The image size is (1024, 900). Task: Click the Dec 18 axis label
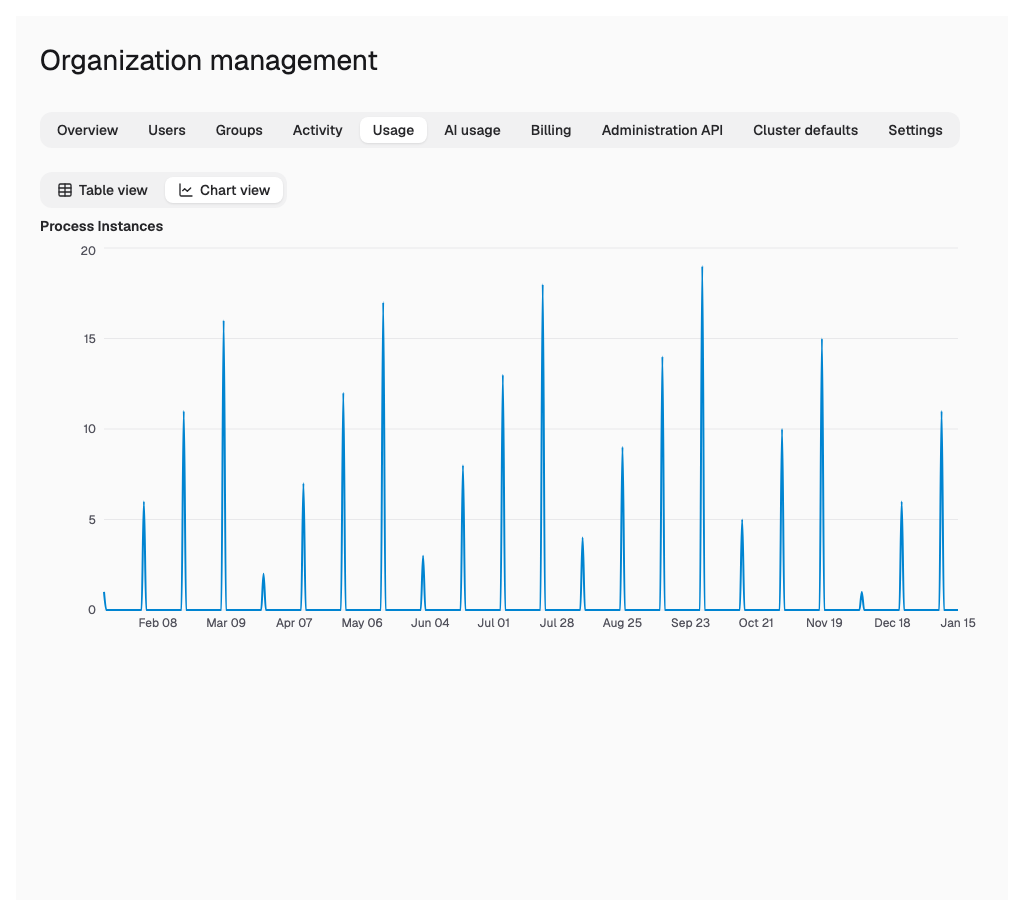pos(892,623)
